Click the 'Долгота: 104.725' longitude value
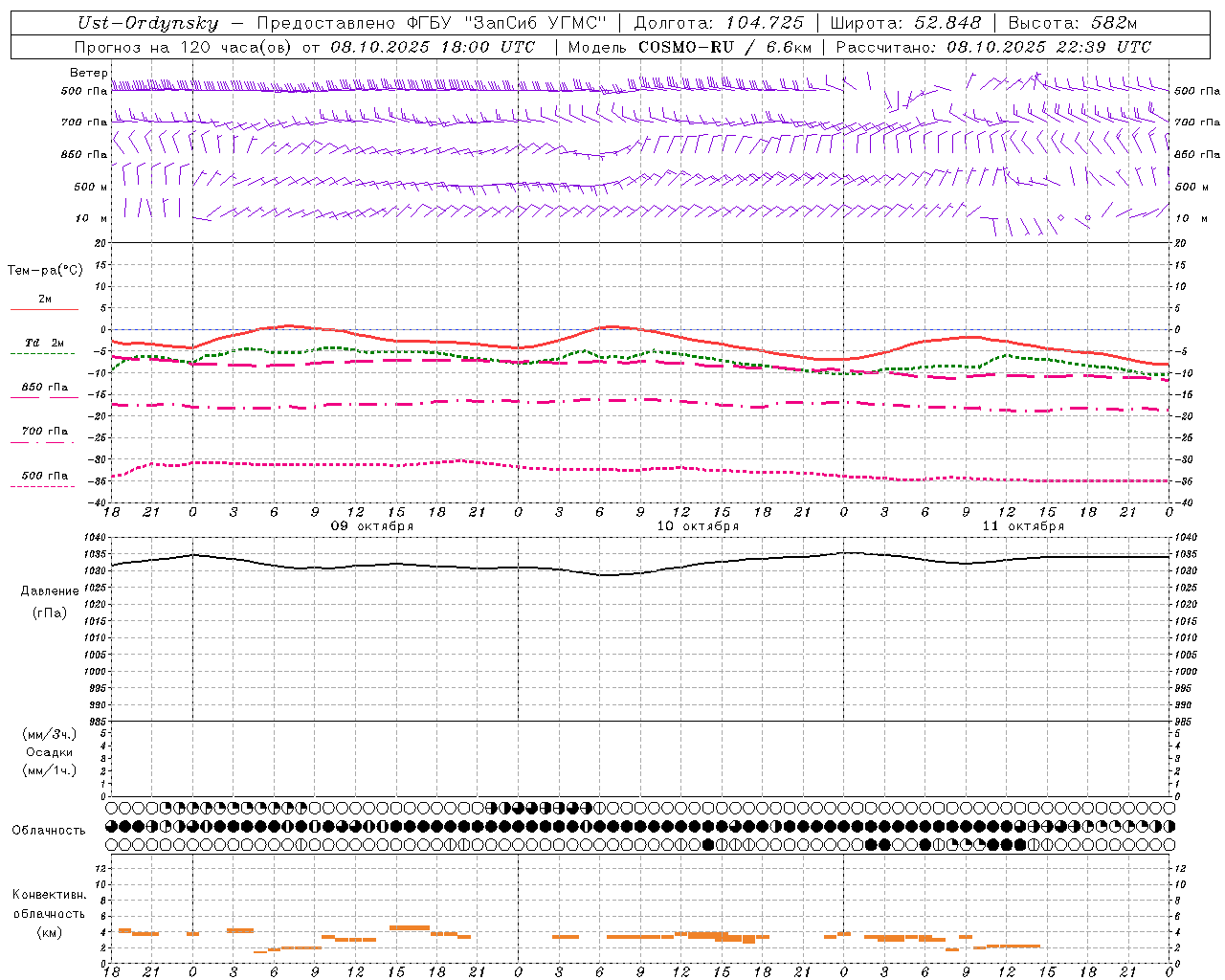 click(719, 23)
